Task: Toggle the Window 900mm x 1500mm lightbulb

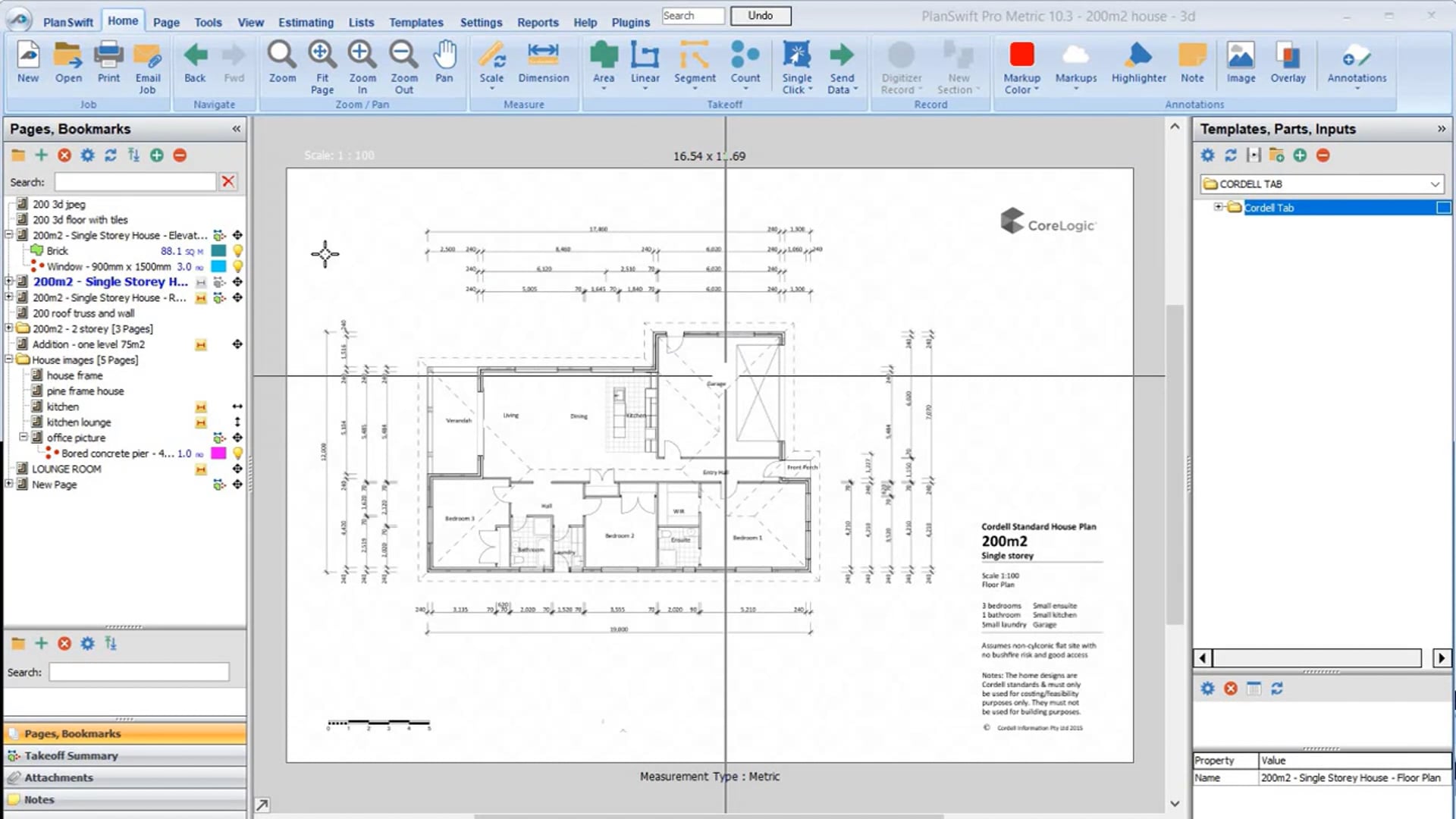Action: coord(238,266)
